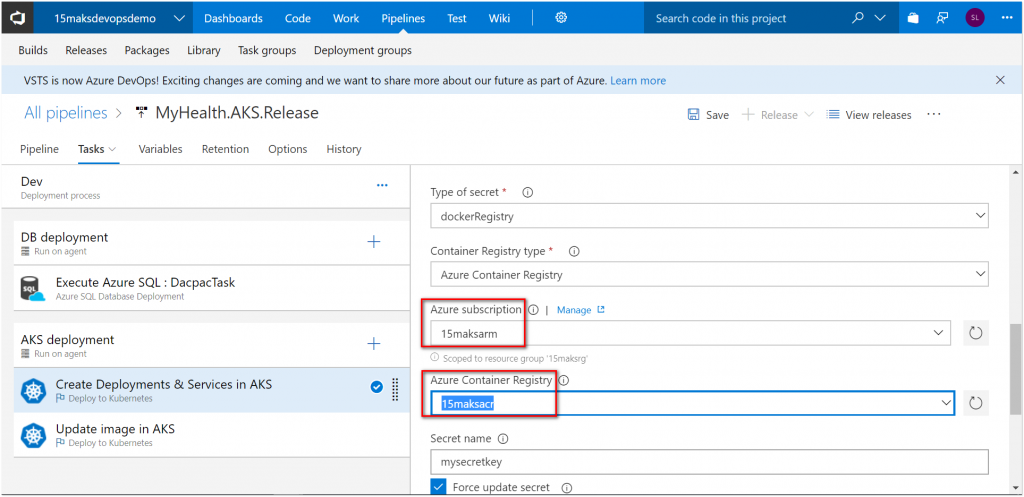The width and height of the screenshot is (1024, 497).
Task: Click the Type of secret info icon
Action: tap(528, 193)
